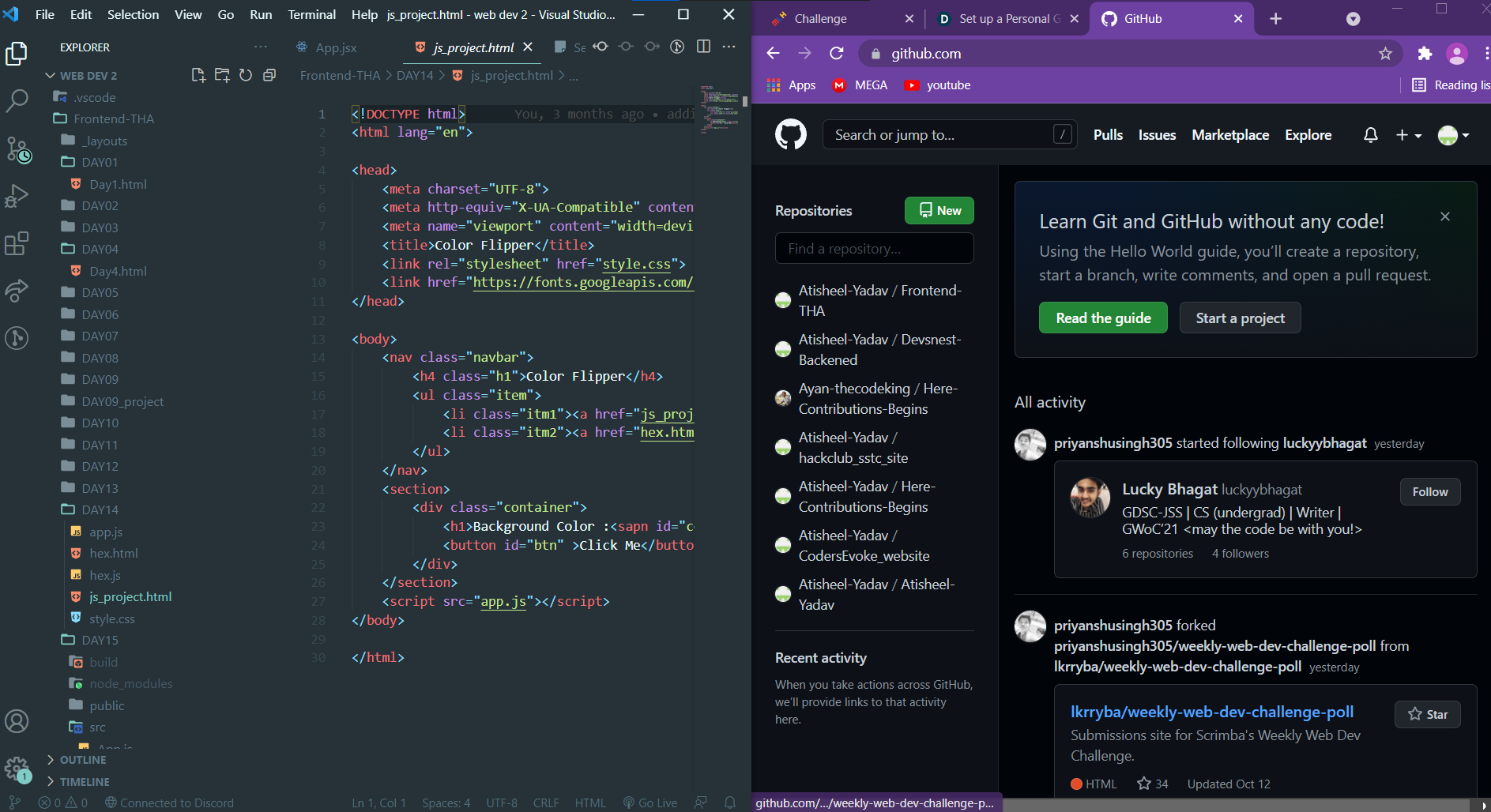Expand the TIMELINE section
The height and width of the screenshot is (812, 1491).
78,782
